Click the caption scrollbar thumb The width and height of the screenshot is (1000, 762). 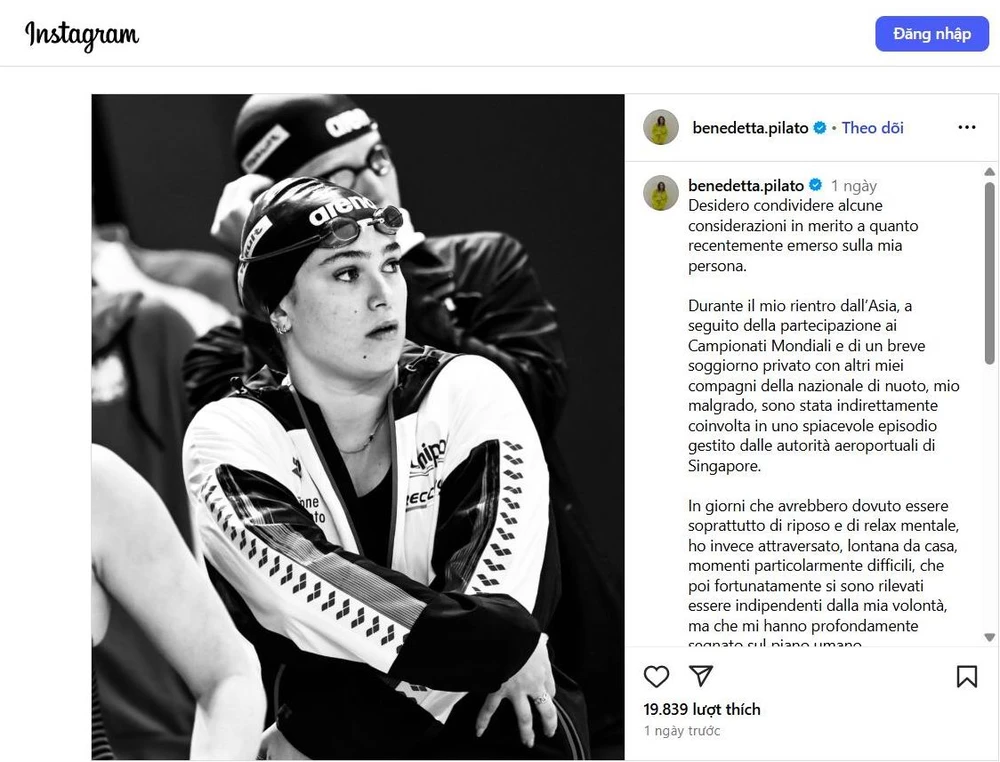[989, 272]
